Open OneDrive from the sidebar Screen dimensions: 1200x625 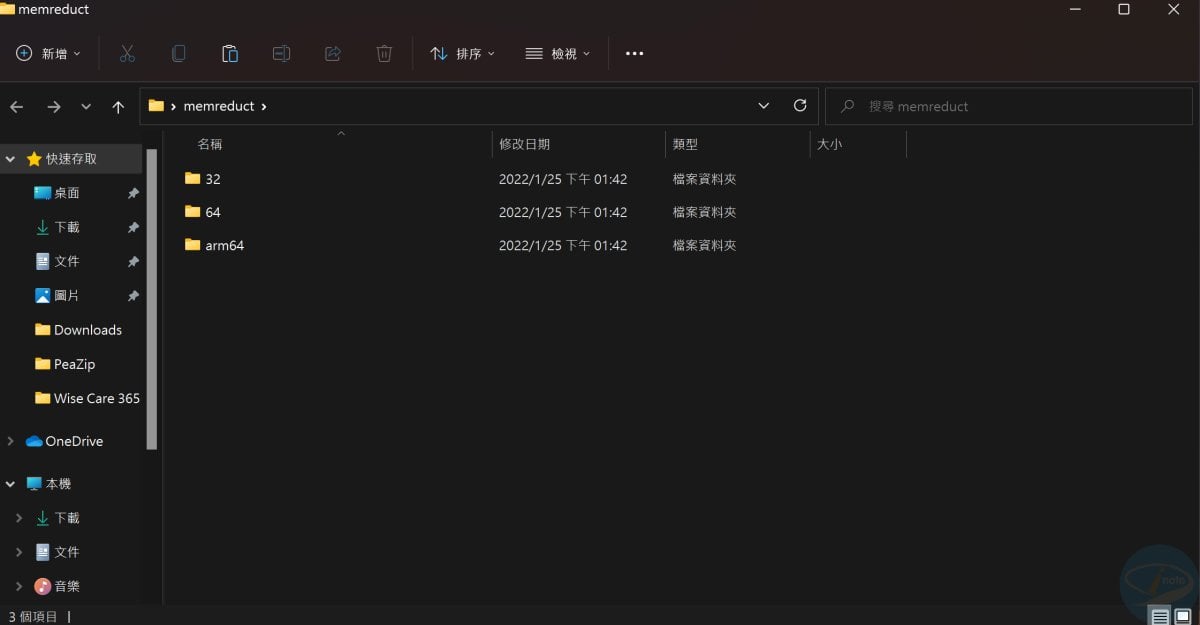click(75, 441)
